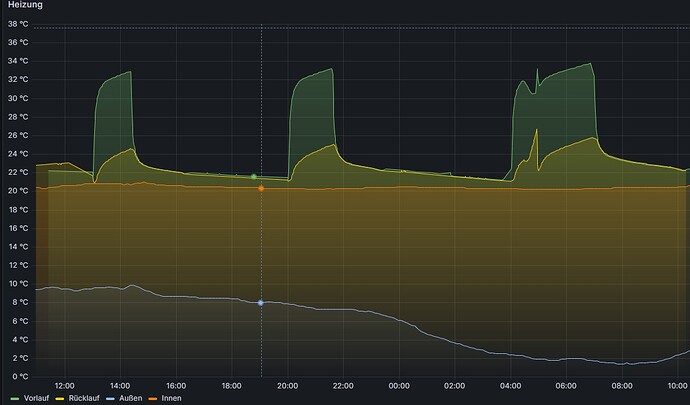Viewport: 690px width, 405px height.
Task: Open the orange Innen color swatch
Action: (152, 399)
